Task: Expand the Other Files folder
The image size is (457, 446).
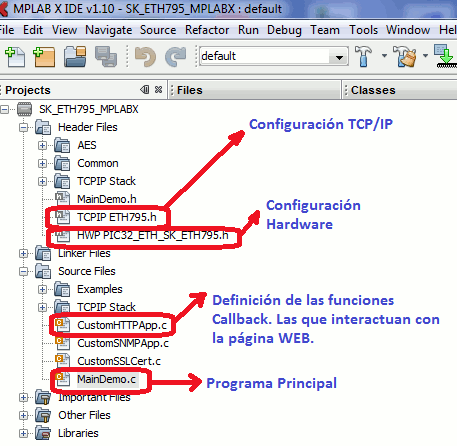Action: tap(23, 415)
